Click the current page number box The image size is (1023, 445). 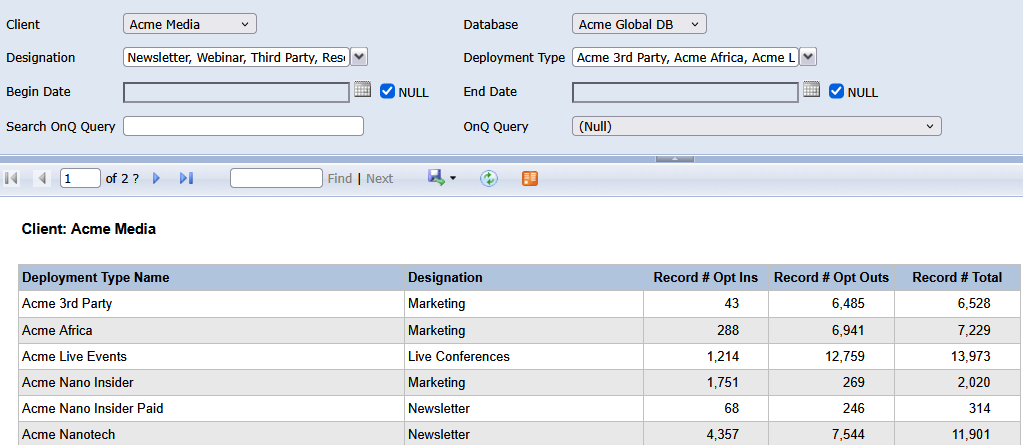[x=80, y=178]
